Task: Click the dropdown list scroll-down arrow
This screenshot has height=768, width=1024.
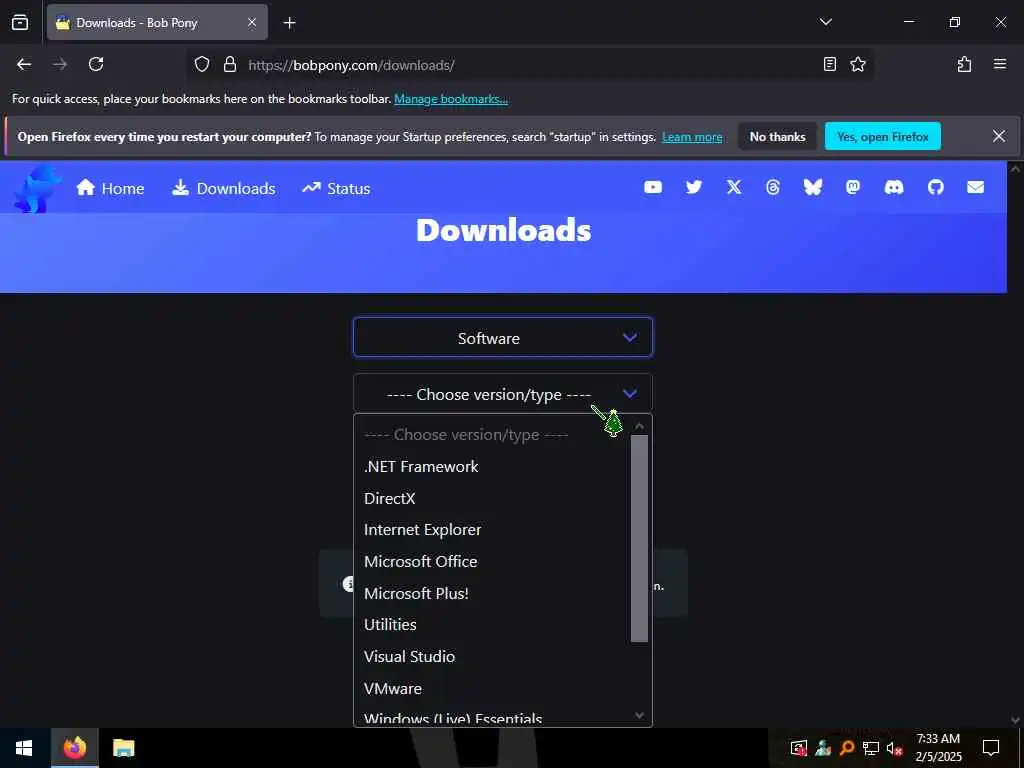Action: click(639, 716)
